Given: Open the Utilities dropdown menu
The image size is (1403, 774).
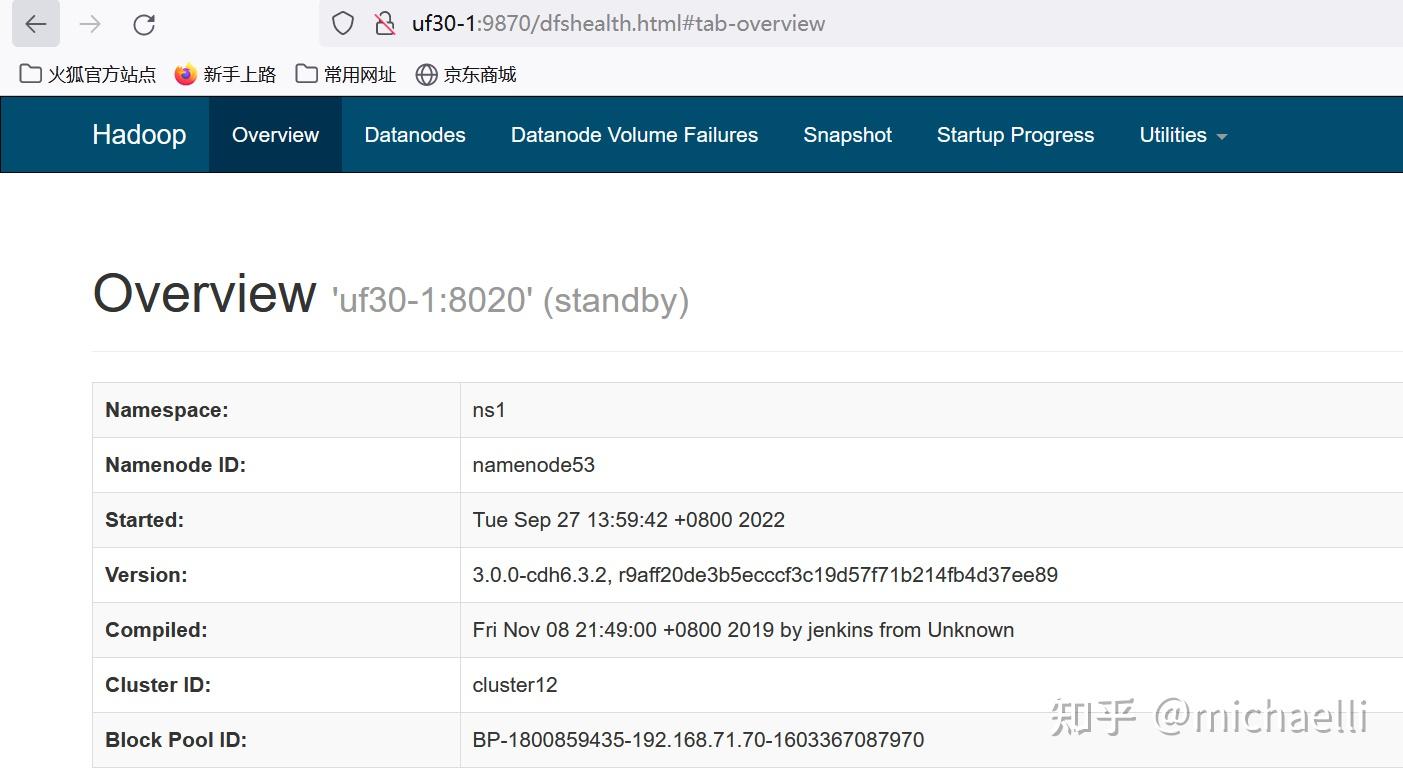Looking at the screenshot, I should (1172, 134).
